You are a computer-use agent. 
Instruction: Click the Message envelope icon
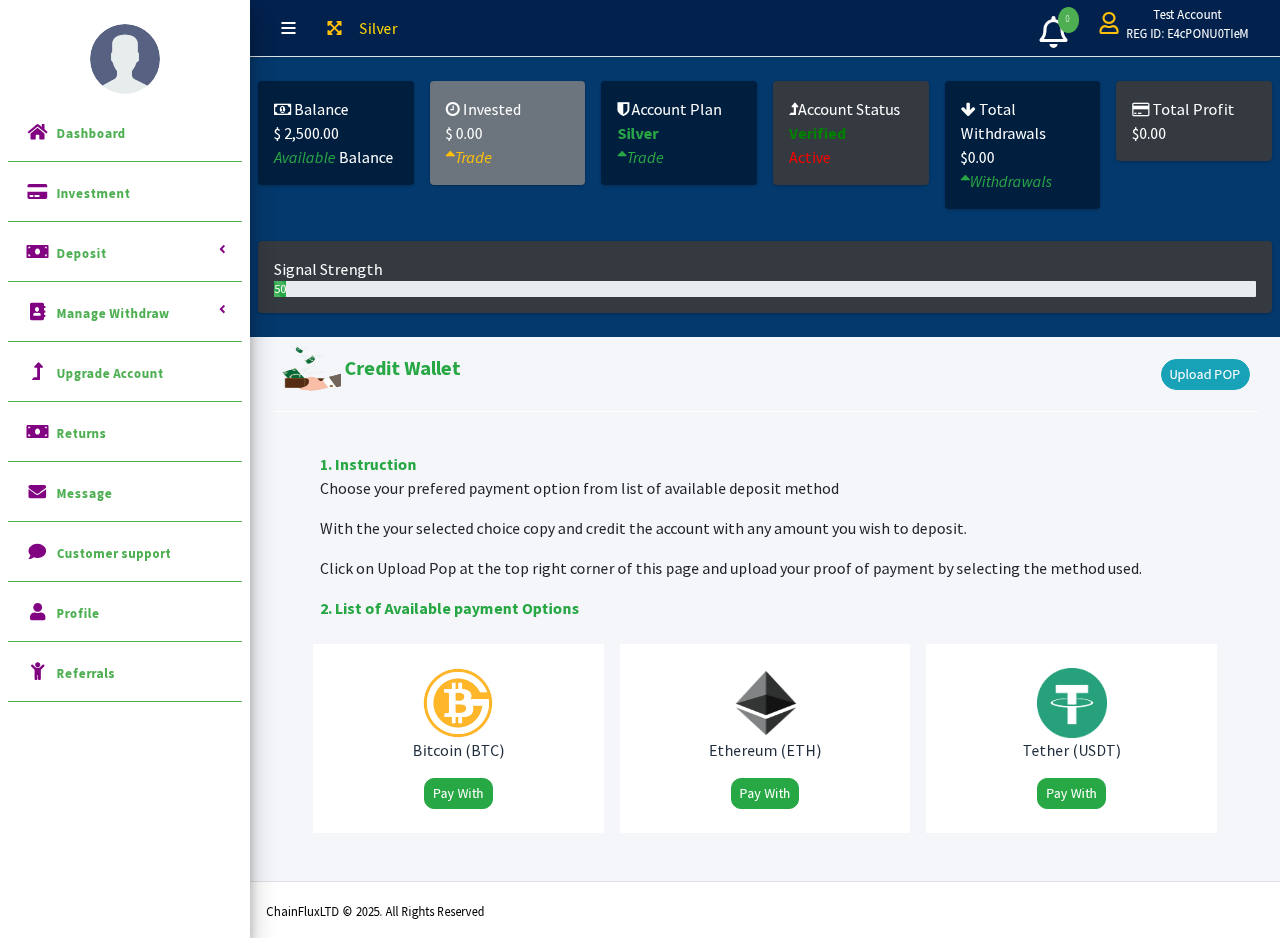click(38, 492)
